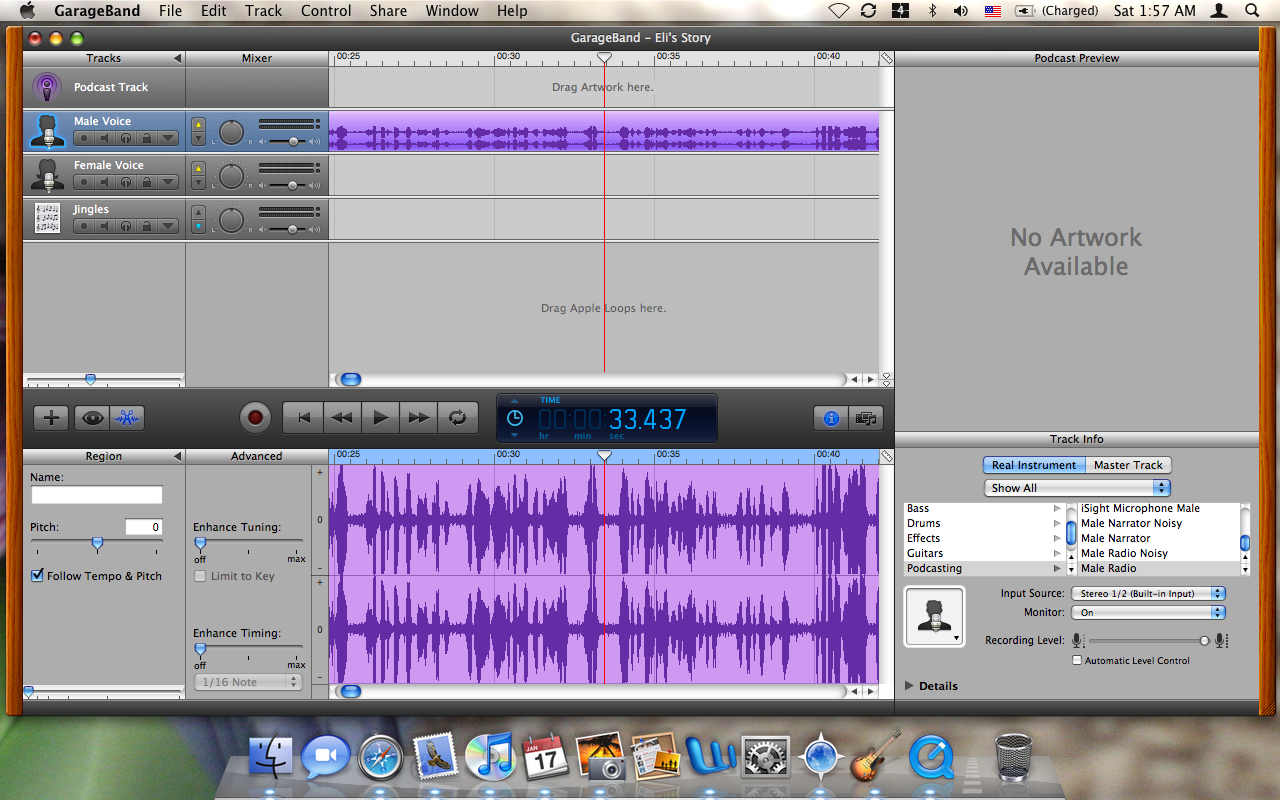Select the Jingles sheet music icon
Image resolution: width=1280 pixels, height=800 pixels.
(47, 218)
